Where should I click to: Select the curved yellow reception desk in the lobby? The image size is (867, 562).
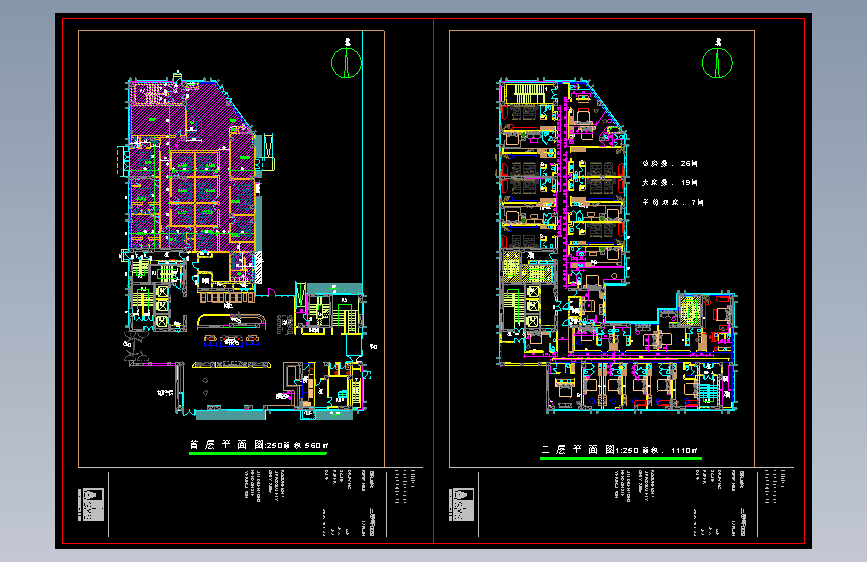point(231,322)
